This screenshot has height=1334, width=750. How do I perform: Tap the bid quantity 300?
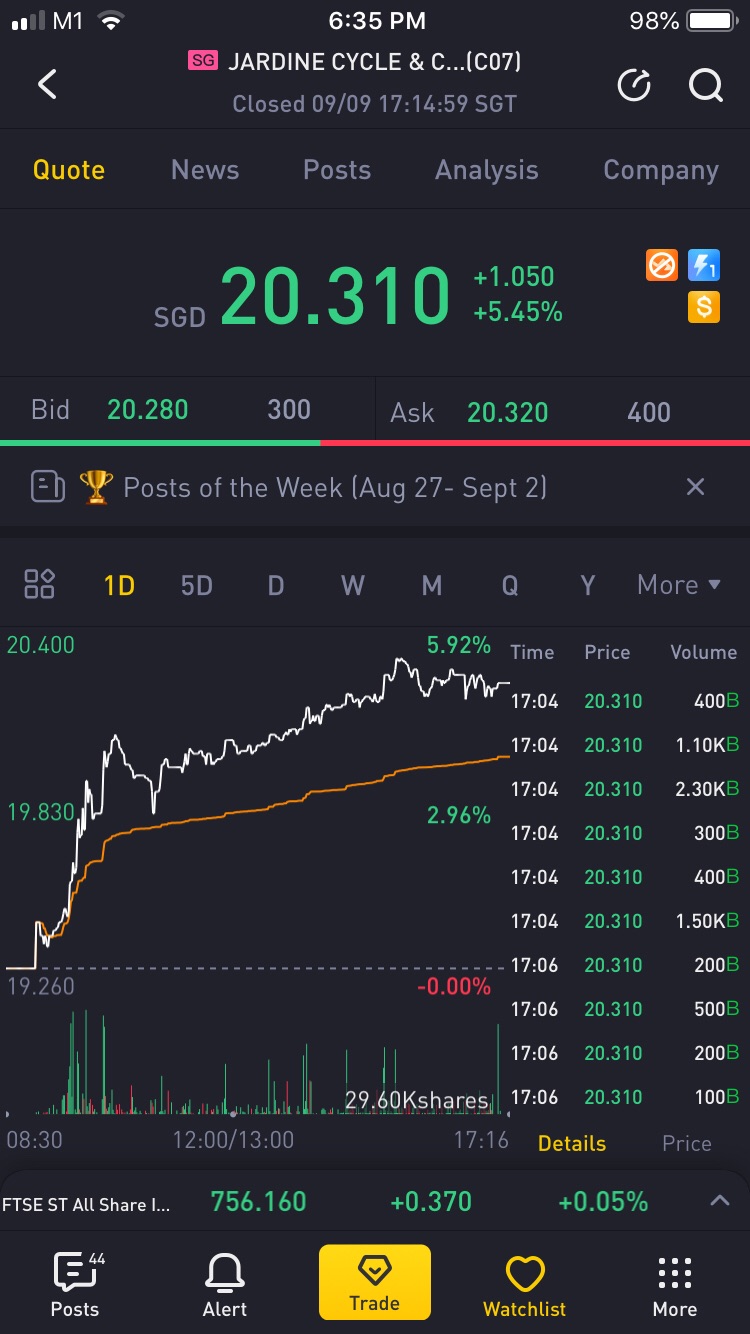pos(289,409)
